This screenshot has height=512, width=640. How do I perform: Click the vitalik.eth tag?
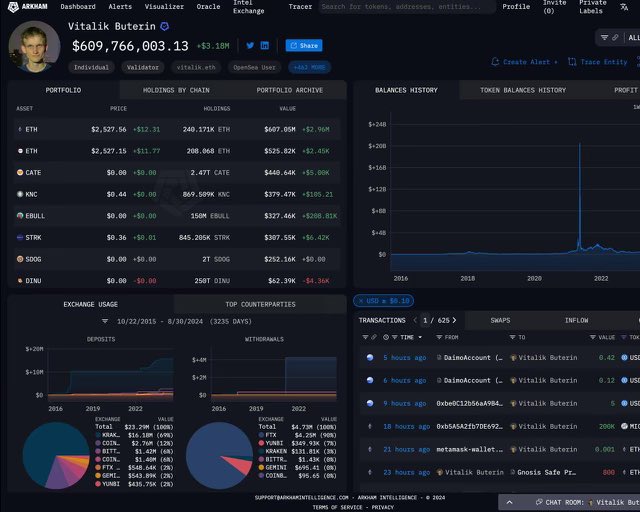tap(196, 67)
